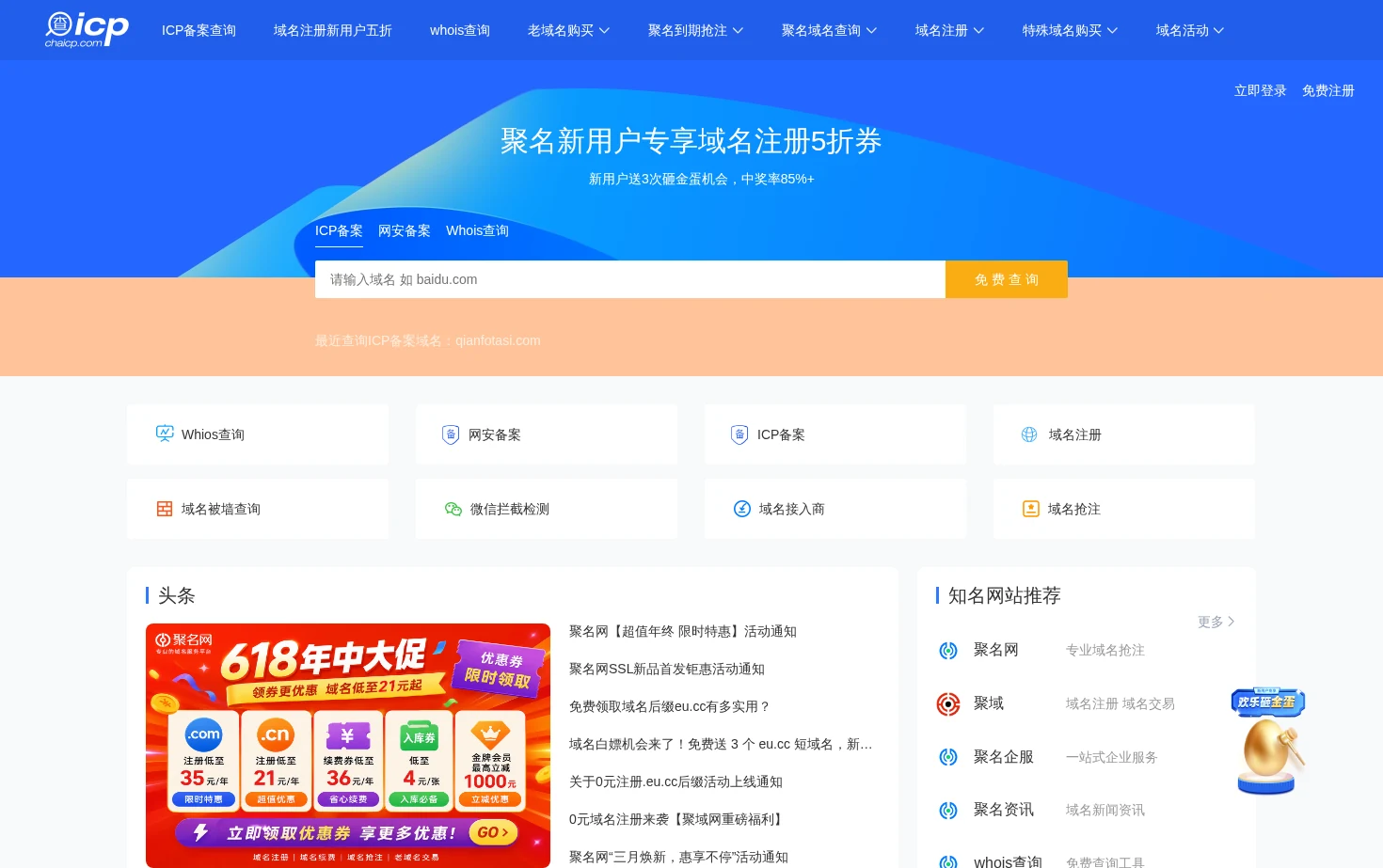This screenshot has height=868, width=1383.
Task: Expand the 域名注册 nav dropdown
Action: [x=949, y=30]
